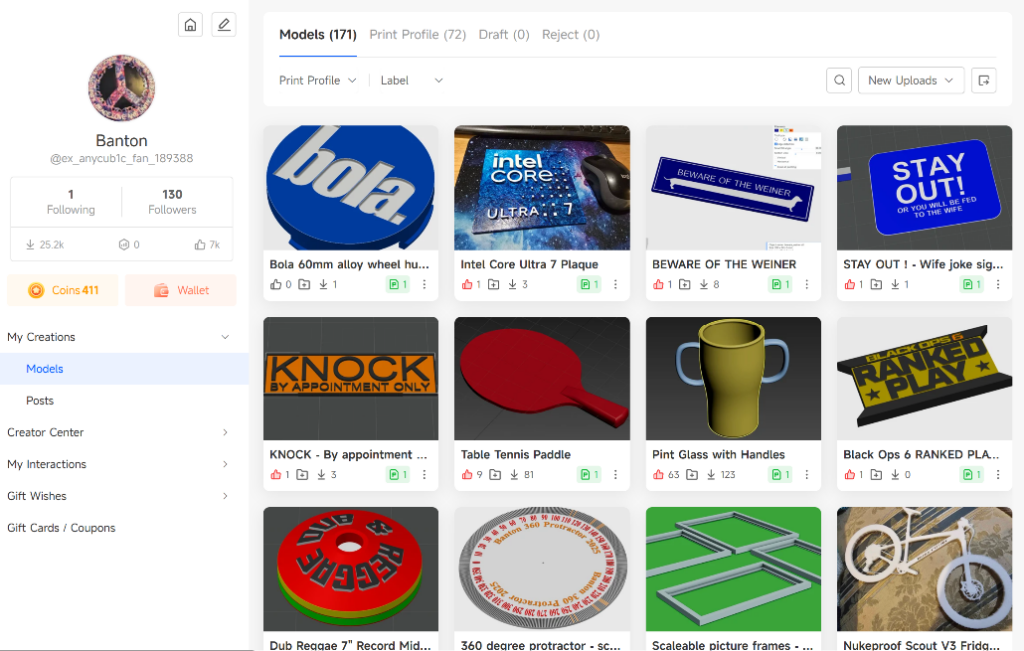Screen dimensions: 1024x651
Task: Click the edit profile pencil icon
Action: pyautogui.click(x=223, y=25)
